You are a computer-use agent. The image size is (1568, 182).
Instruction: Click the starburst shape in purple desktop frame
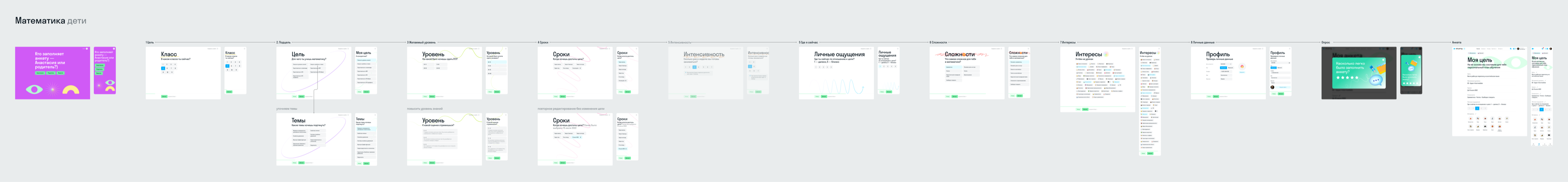click(x=53, y=90)
